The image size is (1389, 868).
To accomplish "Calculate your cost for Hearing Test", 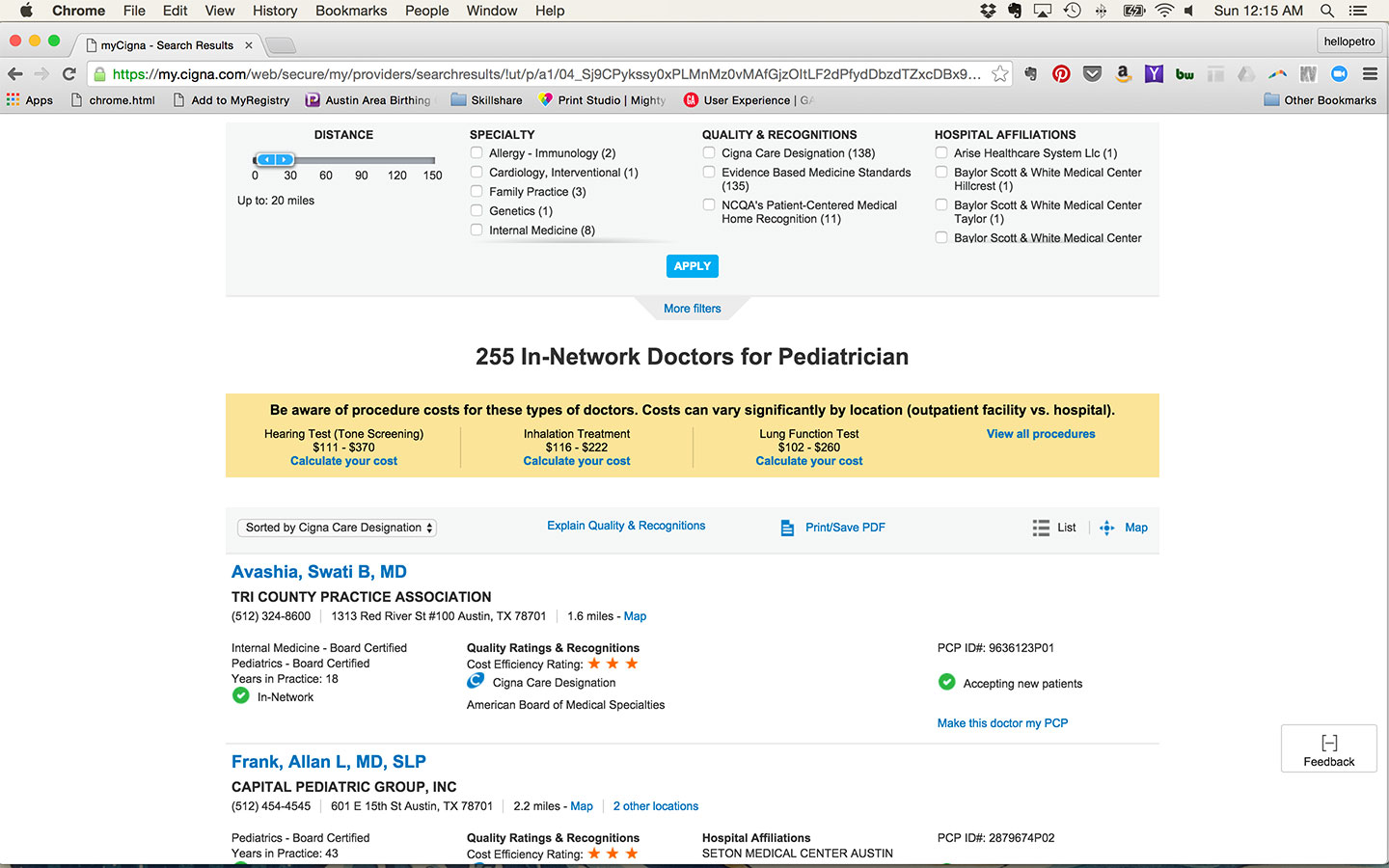I will pyautogui.click(x=343, y=461).
